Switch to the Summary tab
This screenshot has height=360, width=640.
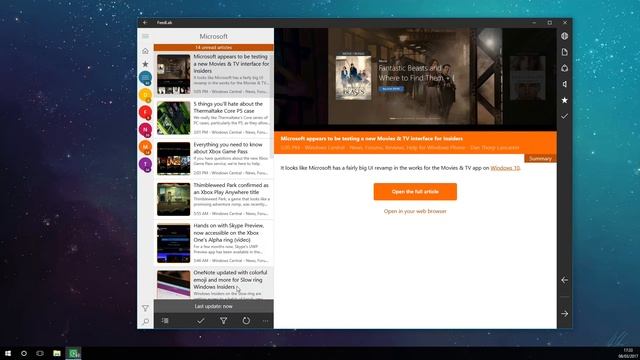tap(540, 158)
